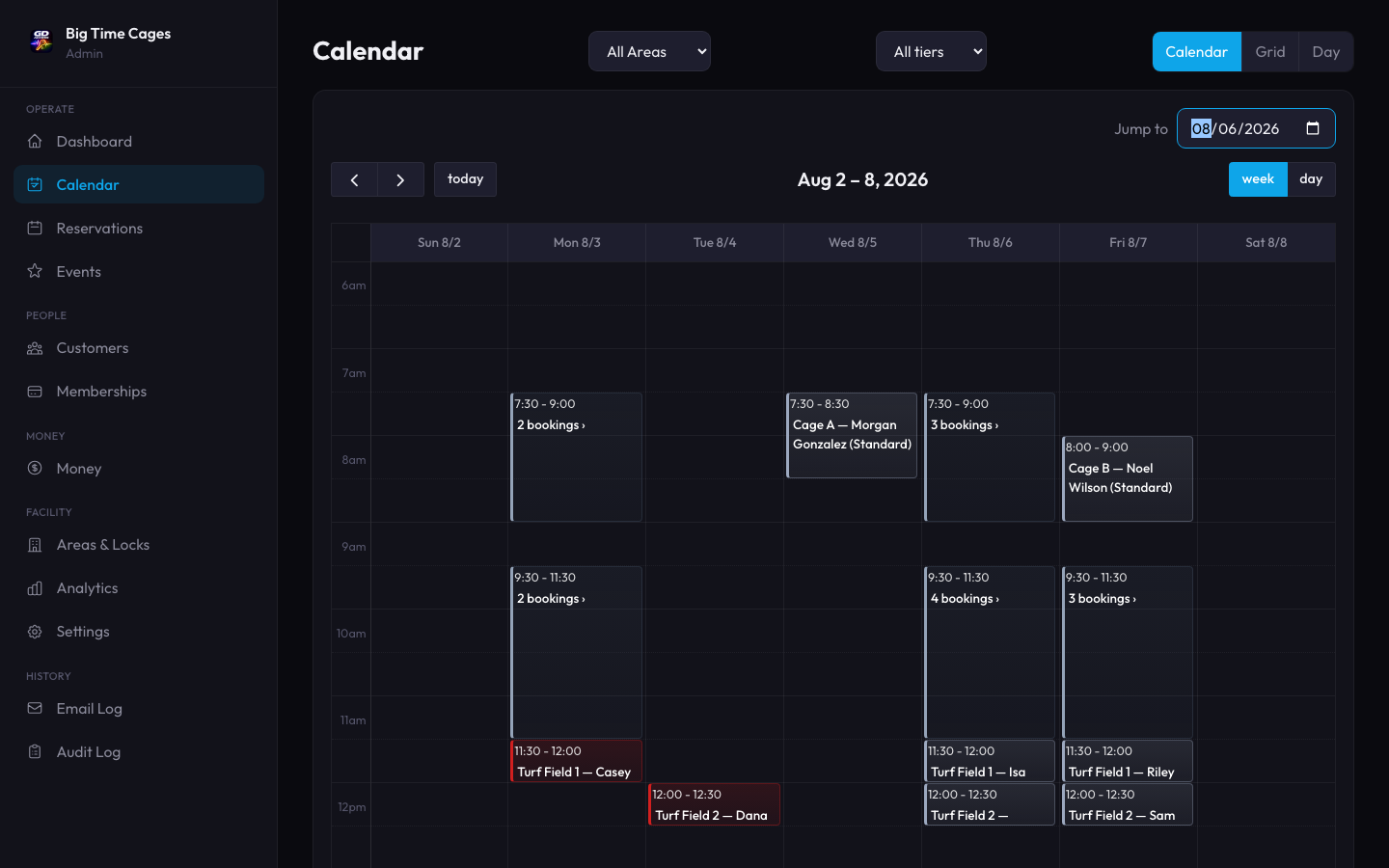This screenshot has width=1389, height=868.
Task: Open Turf Field 2 Dana booking
Action: [714, 804]
